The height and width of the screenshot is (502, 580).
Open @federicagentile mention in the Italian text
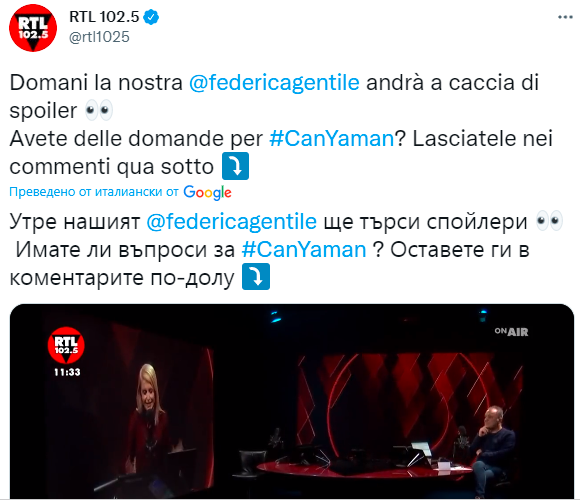point(274,82)
